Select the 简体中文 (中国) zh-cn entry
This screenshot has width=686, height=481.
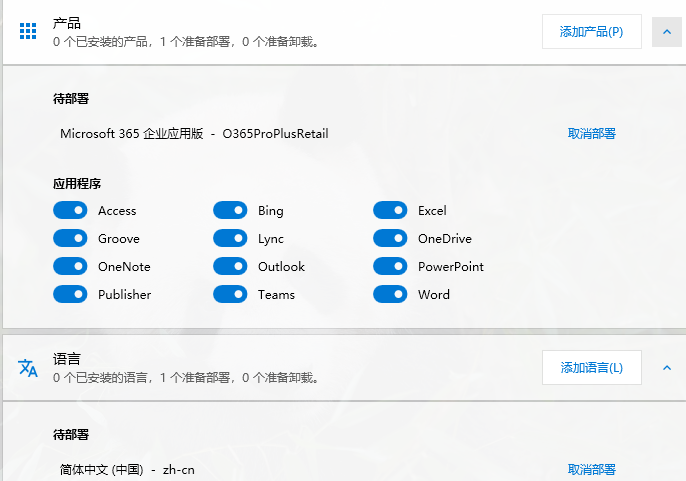click(x=127, y=470)
